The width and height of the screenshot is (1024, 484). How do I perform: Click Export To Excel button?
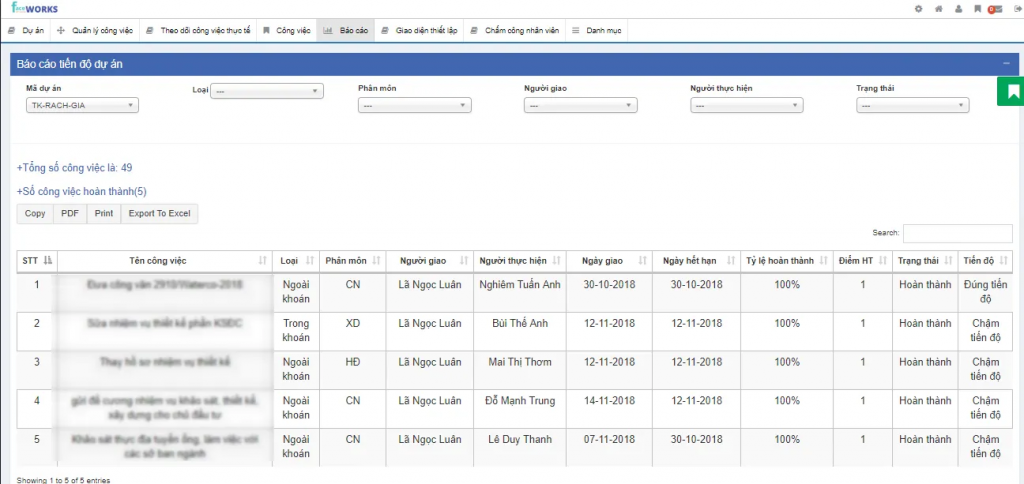point(159,214)
